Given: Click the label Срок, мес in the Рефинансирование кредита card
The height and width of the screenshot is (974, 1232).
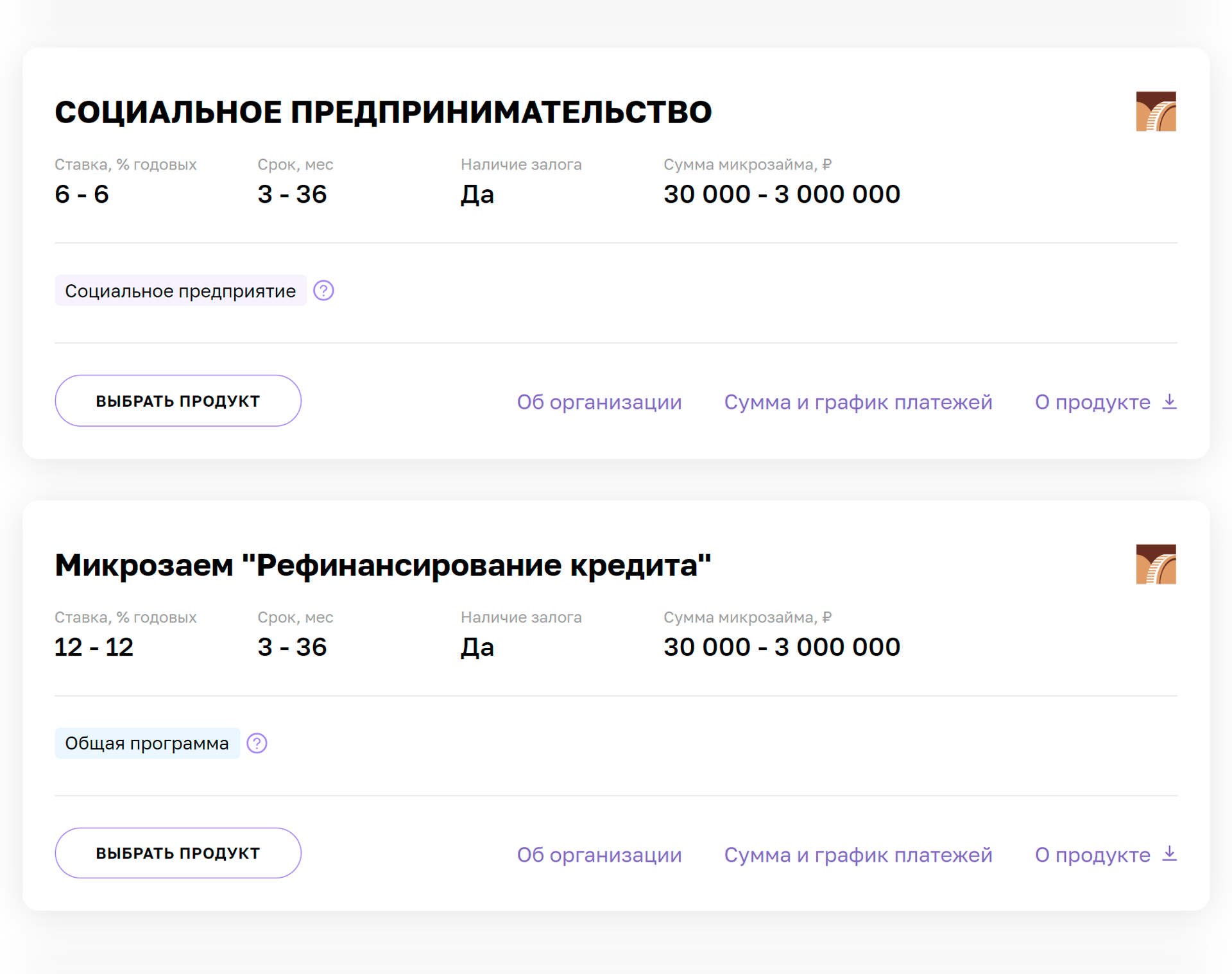Looking at the screenshot, I should point(295,617).
